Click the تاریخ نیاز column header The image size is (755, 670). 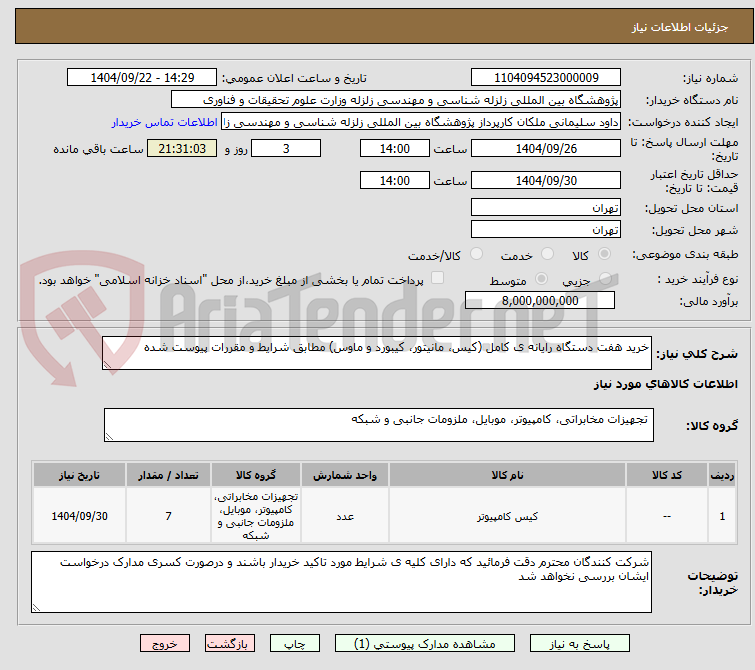79,475
